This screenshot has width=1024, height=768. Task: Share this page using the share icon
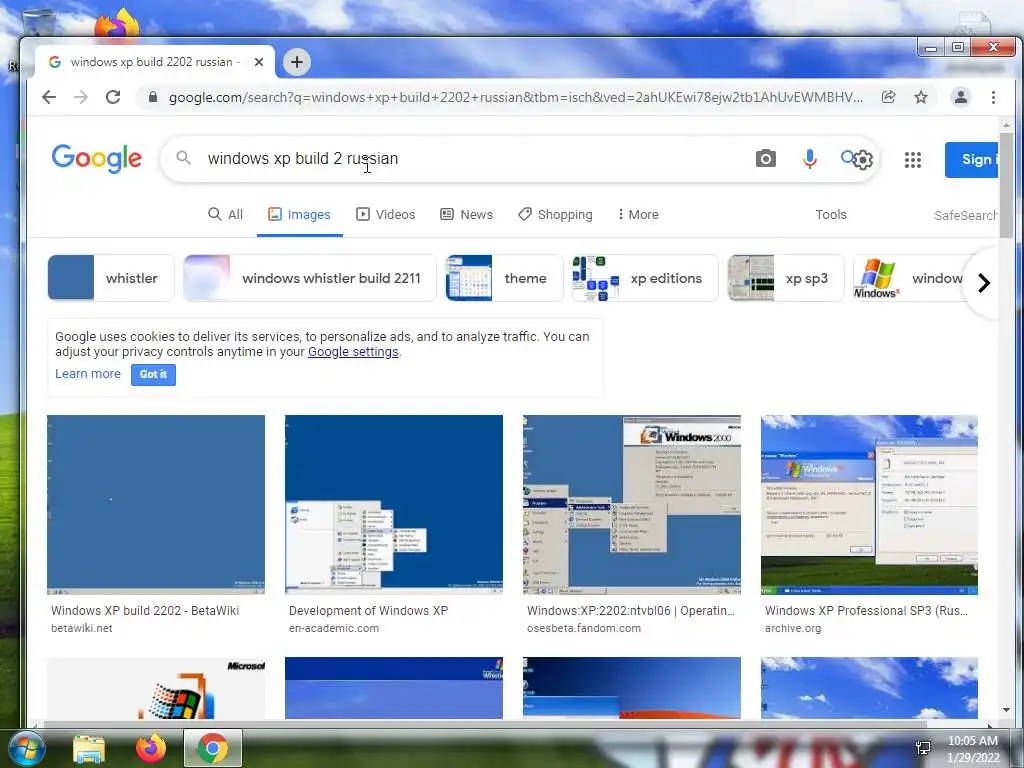click(x=888, y=97)
